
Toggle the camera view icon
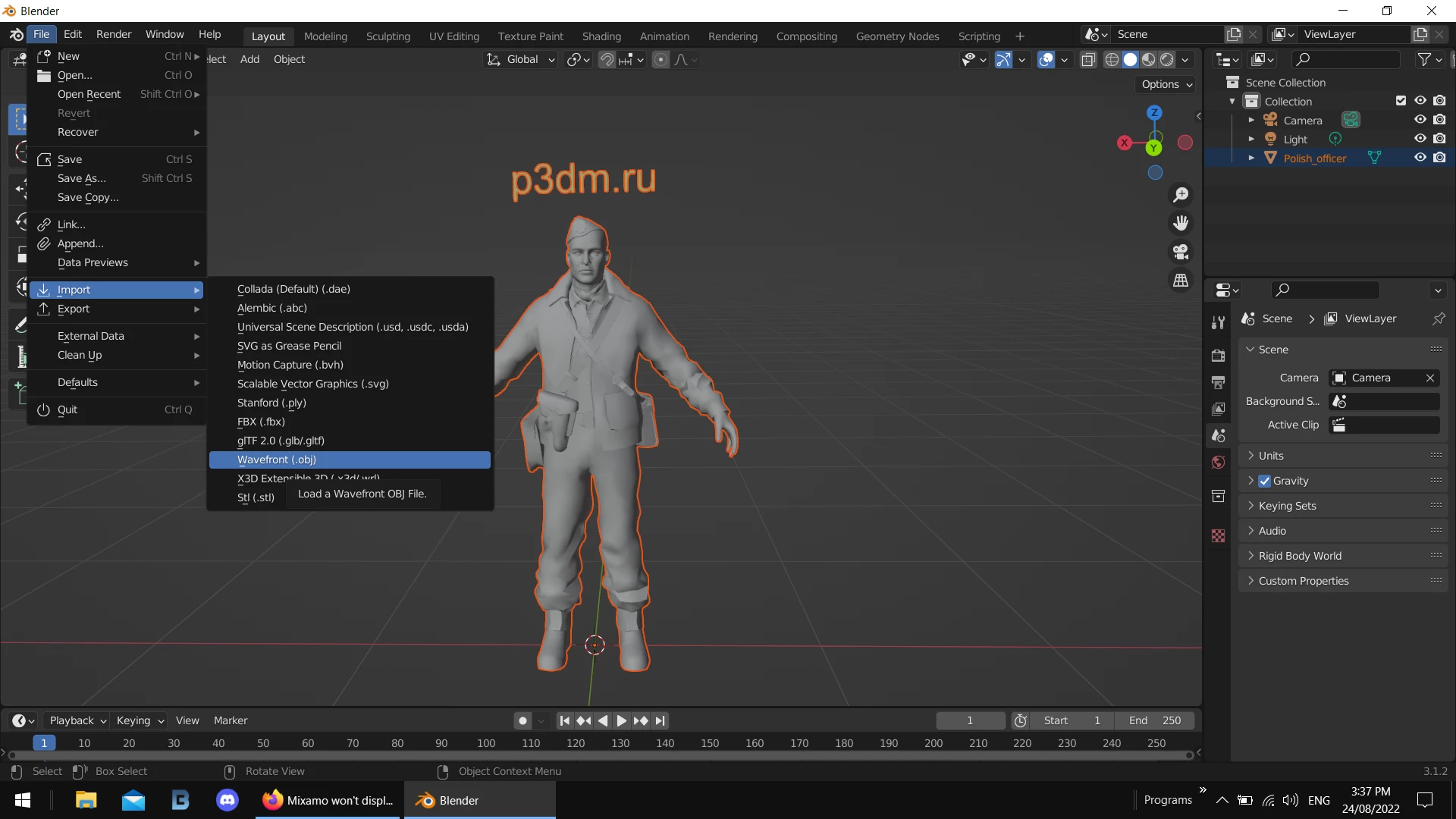coord(1181,252)
